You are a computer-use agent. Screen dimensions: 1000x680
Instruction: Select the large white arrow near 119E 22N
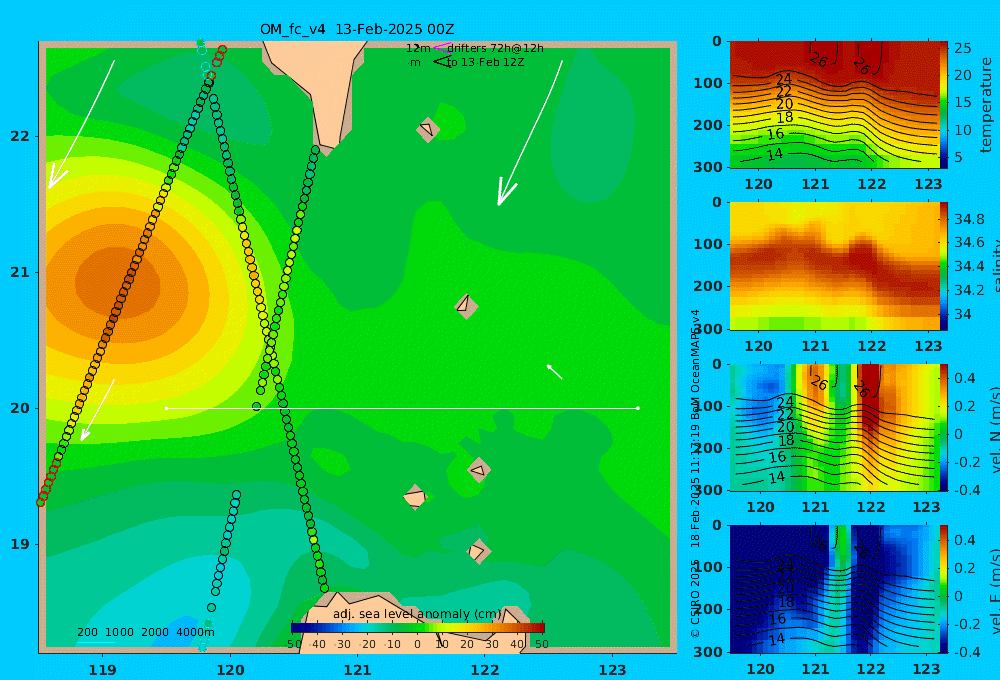(x=82, y=124)
